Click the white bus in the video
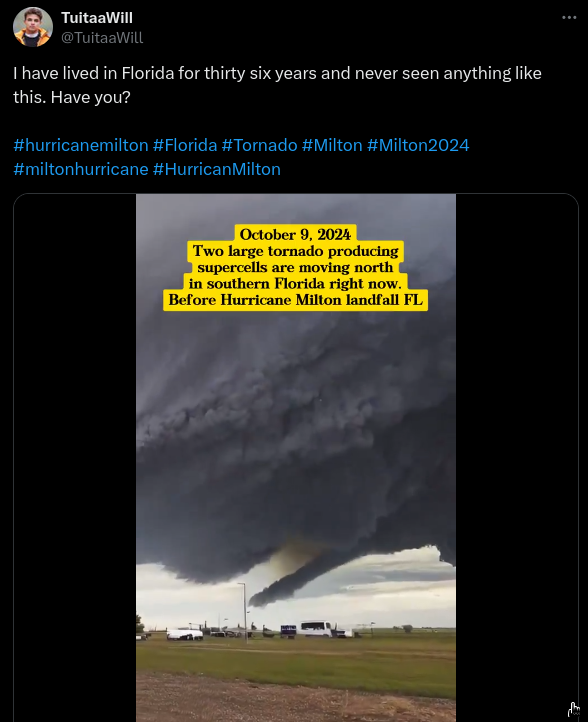 [318, 628]
